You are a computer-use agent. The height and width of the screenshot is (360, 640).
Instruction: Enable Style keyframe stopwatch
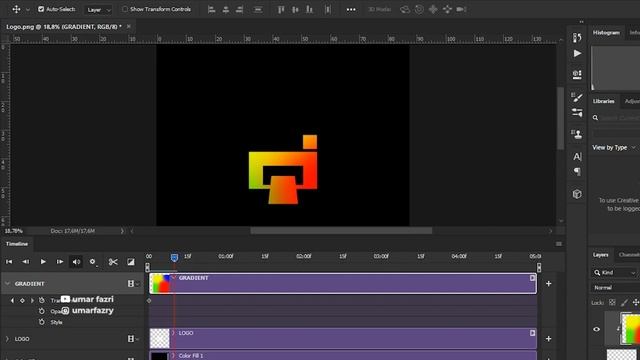tap(42, 322)
